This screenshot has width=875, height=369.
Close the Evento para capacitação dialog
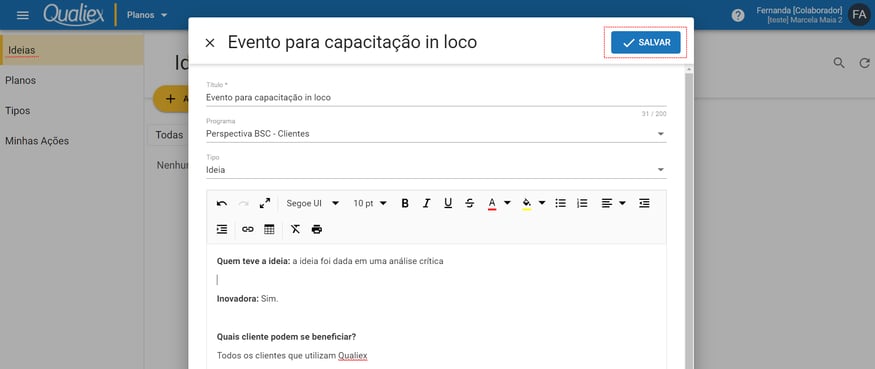tap(210, 43)
